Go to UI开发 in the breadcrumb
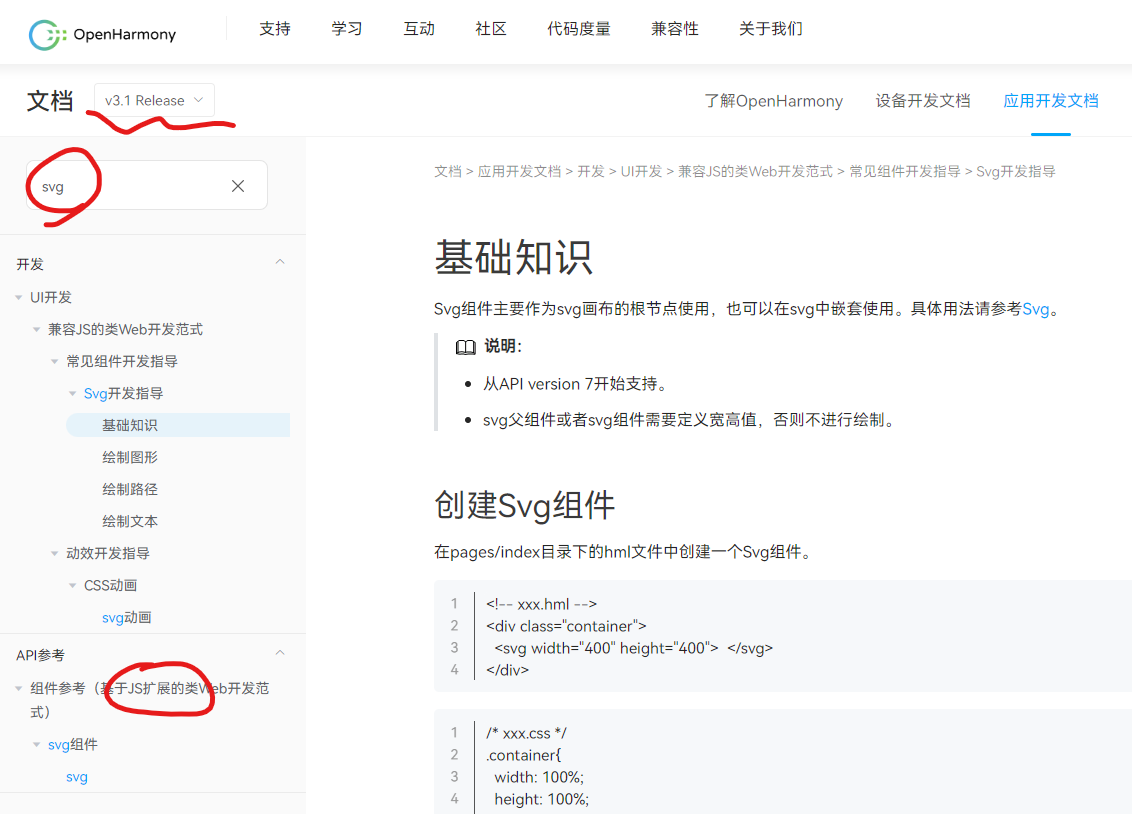 tap(641, 172)
